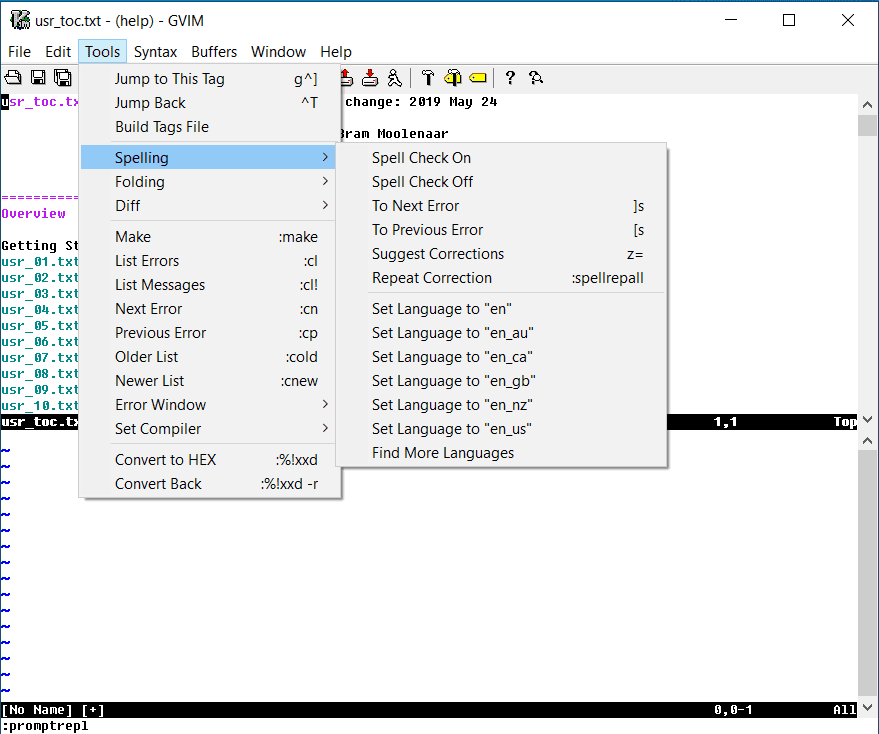Select List Messages entry
Screen dimensions: 879x734
[x=208, y=285]
